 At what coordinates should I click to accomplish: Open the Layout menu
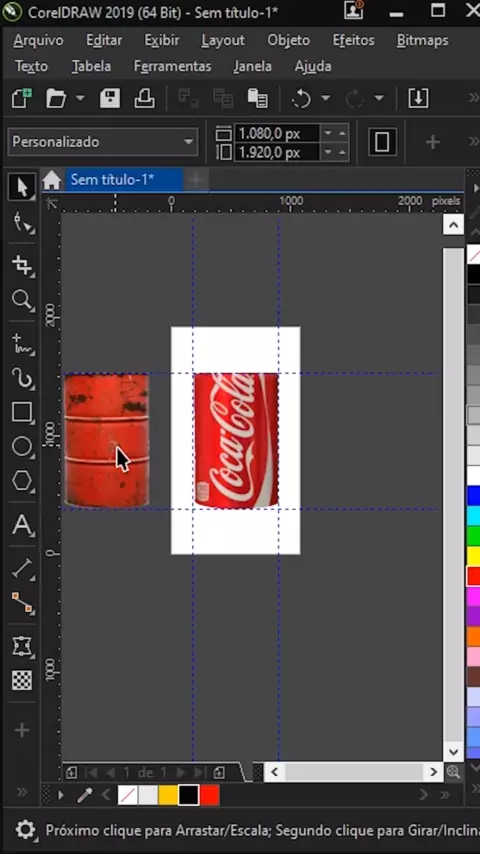point(223,40)
